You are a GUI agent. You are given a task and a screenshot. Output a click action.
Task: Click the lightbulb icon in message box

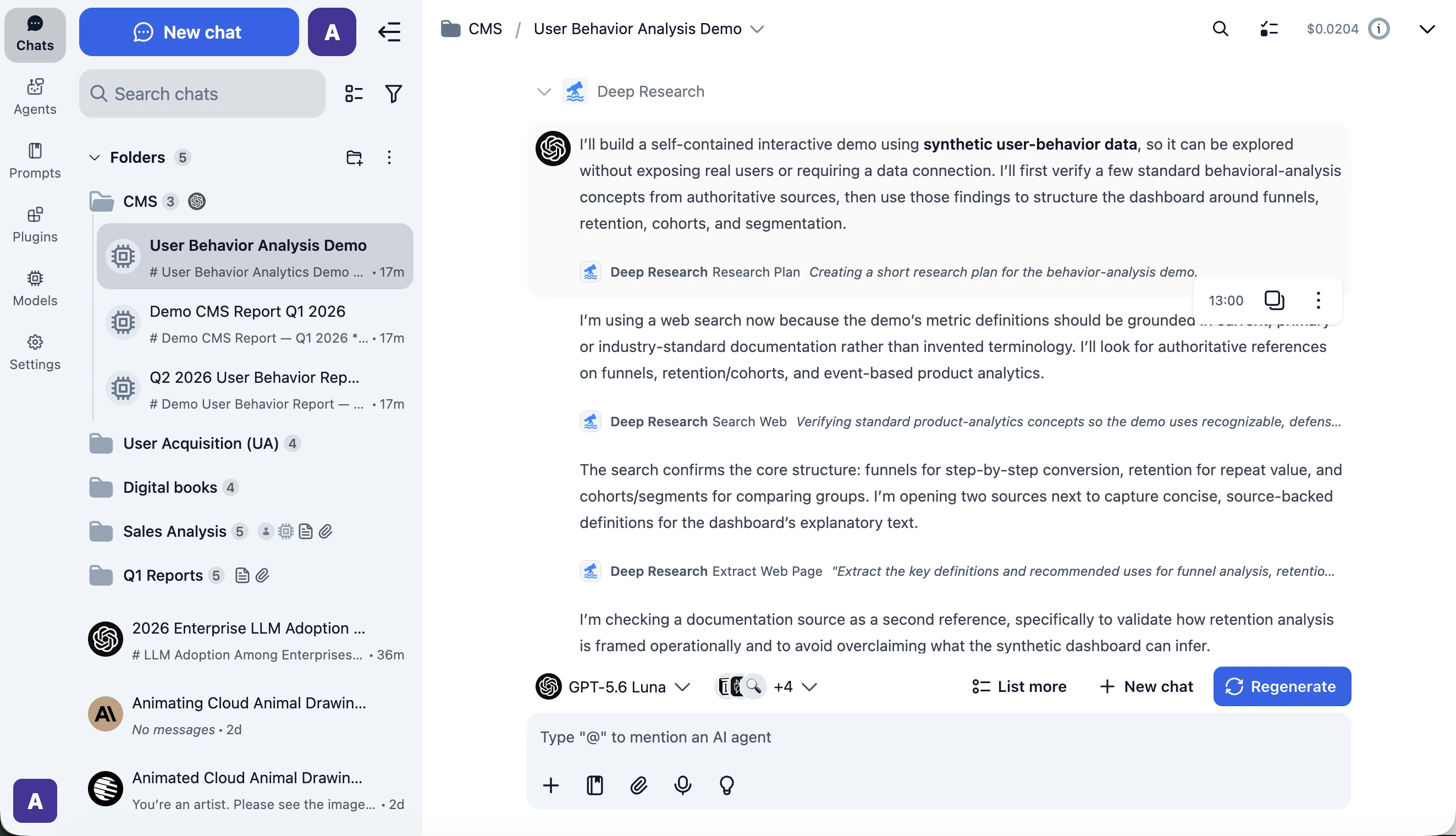[726, 785]
